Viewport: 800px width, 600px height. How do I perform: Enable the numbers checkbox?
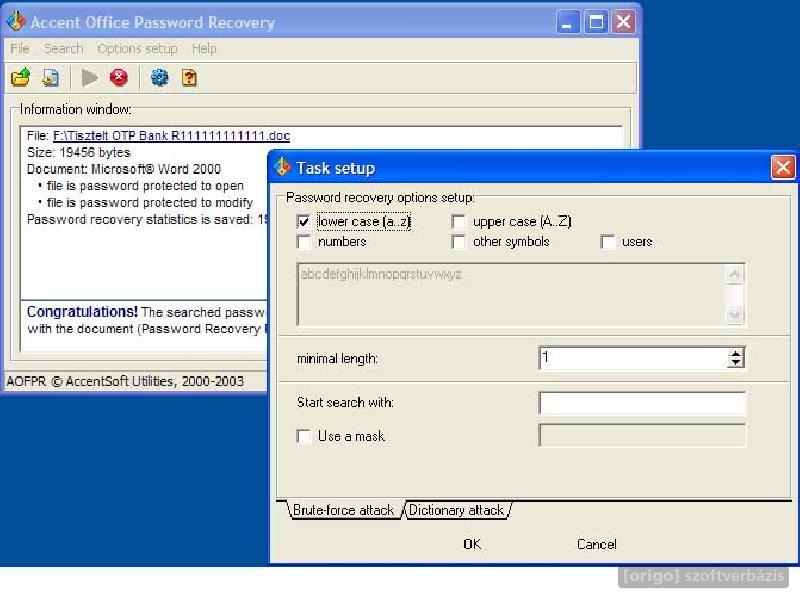pyautogui.click(x=304, y=241)
